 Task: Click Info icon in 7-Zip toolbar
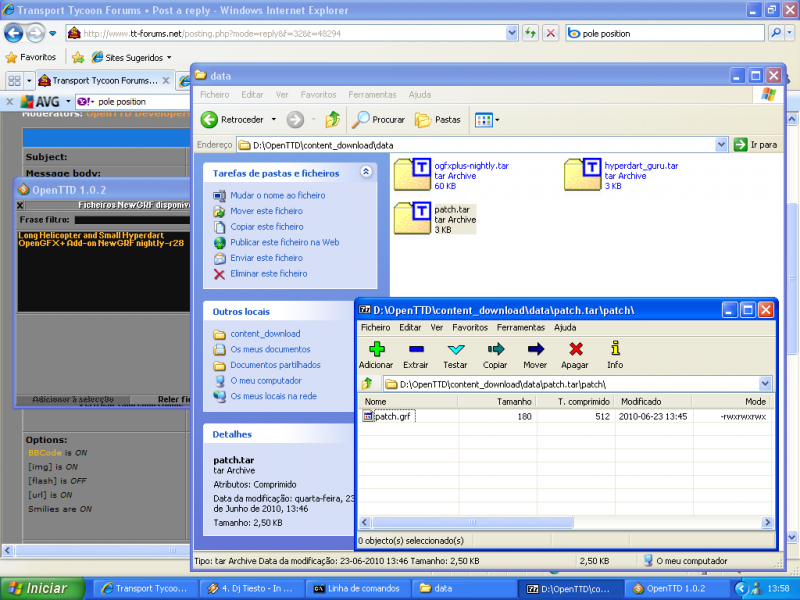point(615,348)
